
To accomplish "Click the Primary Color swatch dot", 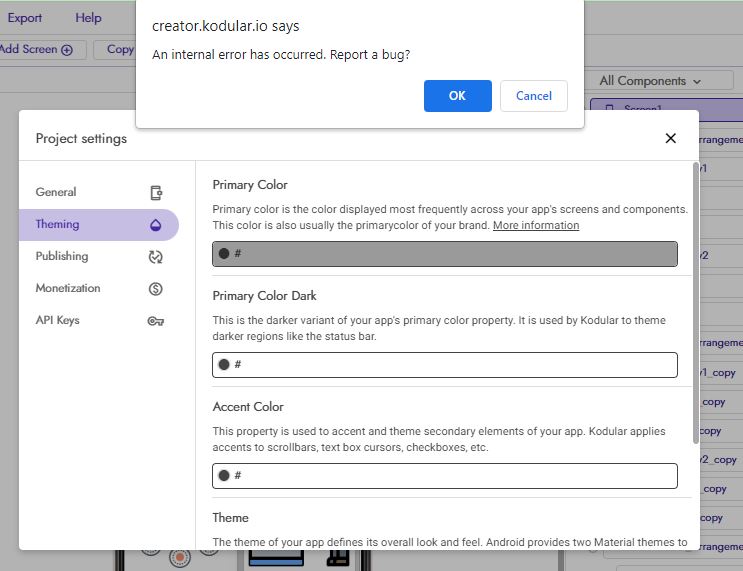I will point(223,254).
